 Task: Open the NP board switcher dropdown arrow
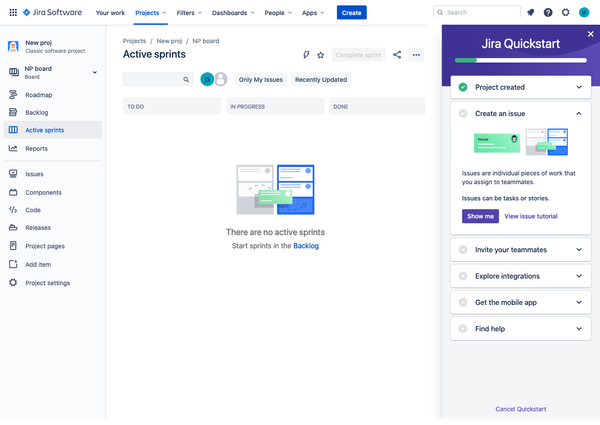pyautogui.click(x=95, y=72)
